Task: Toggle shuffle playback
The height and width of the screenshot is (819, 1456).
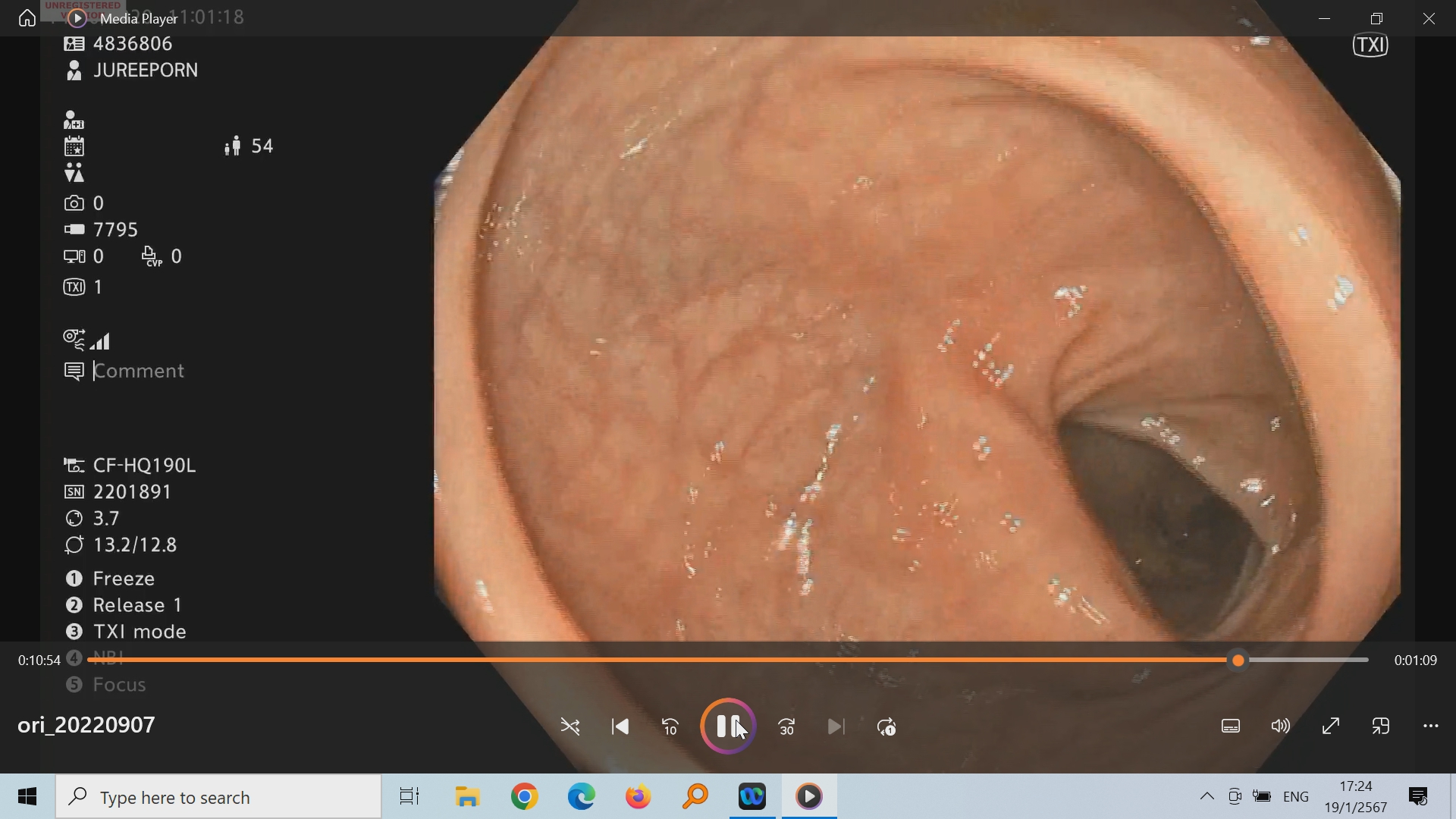Action: point(570,727)
